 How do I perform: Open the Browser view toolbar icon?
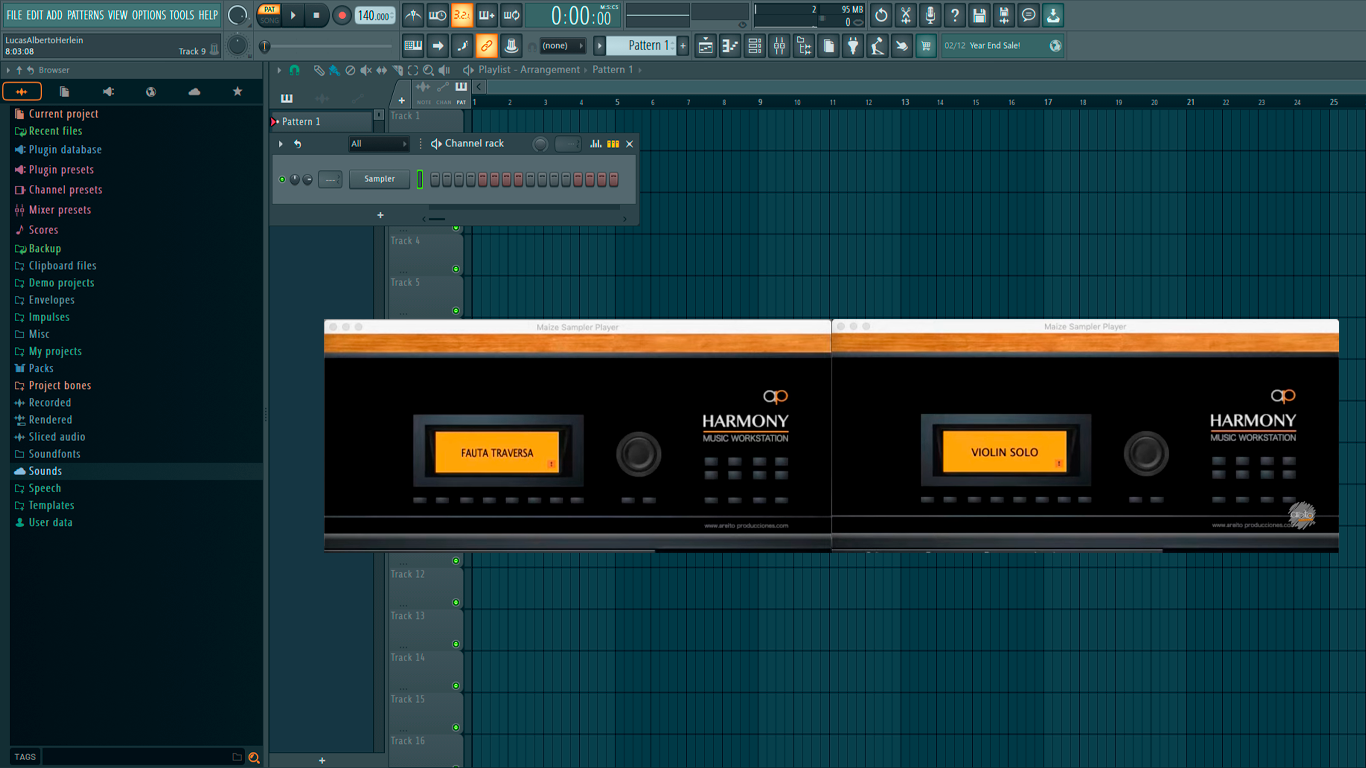click(x=804, y=45)
